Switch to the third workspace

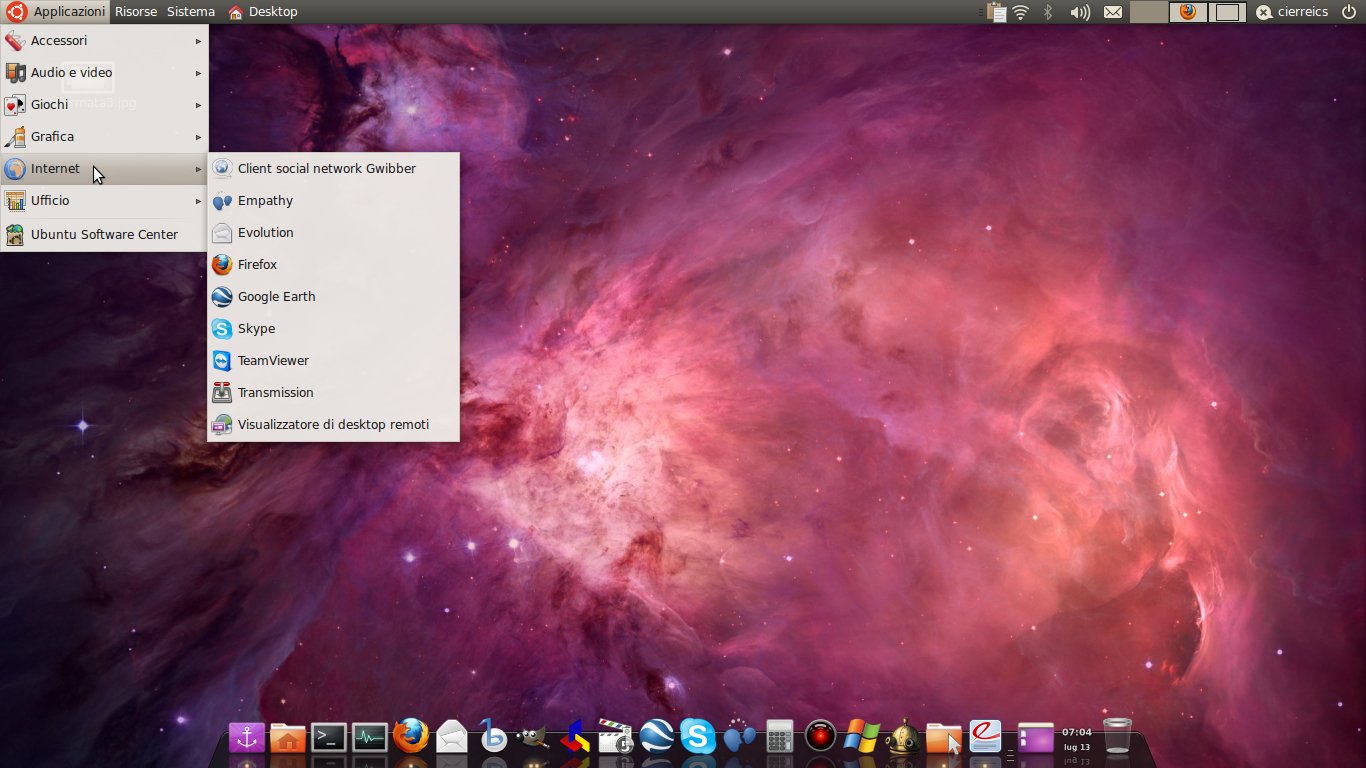pyautogui.click(x=1227, y=12)
